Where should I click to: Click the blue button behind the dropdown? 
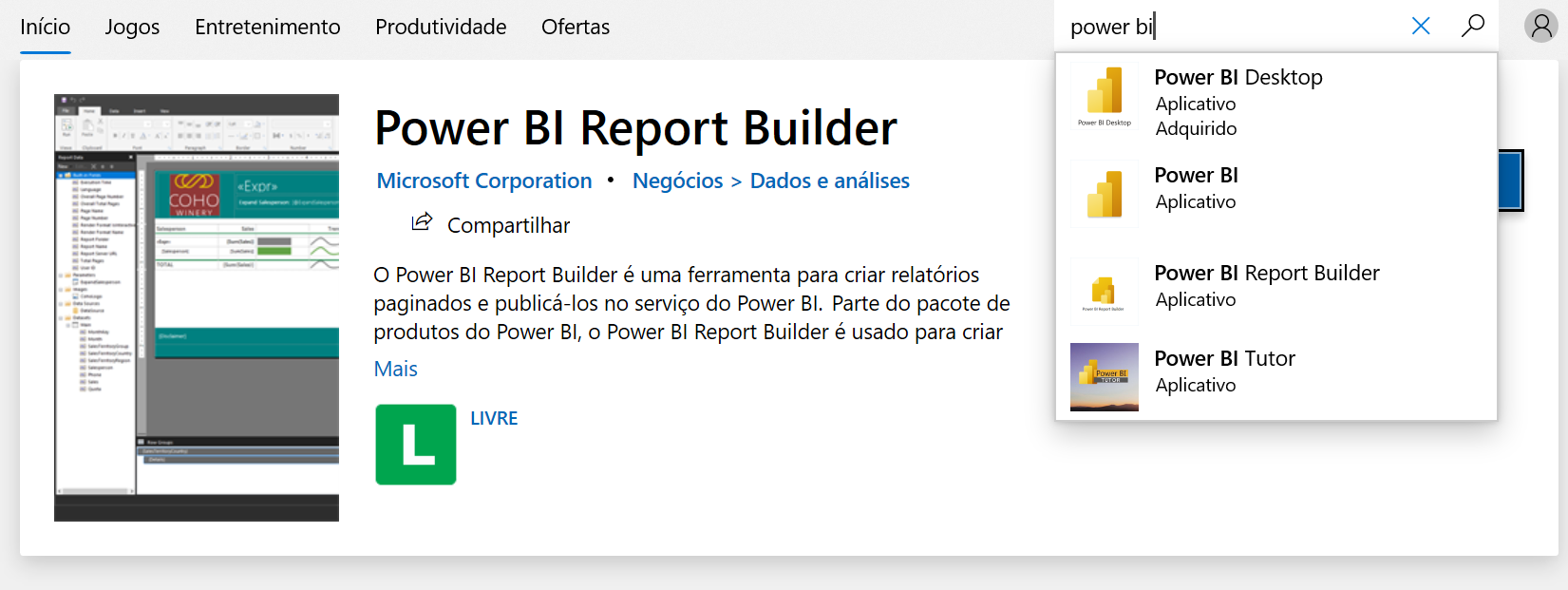point(1510,181)
